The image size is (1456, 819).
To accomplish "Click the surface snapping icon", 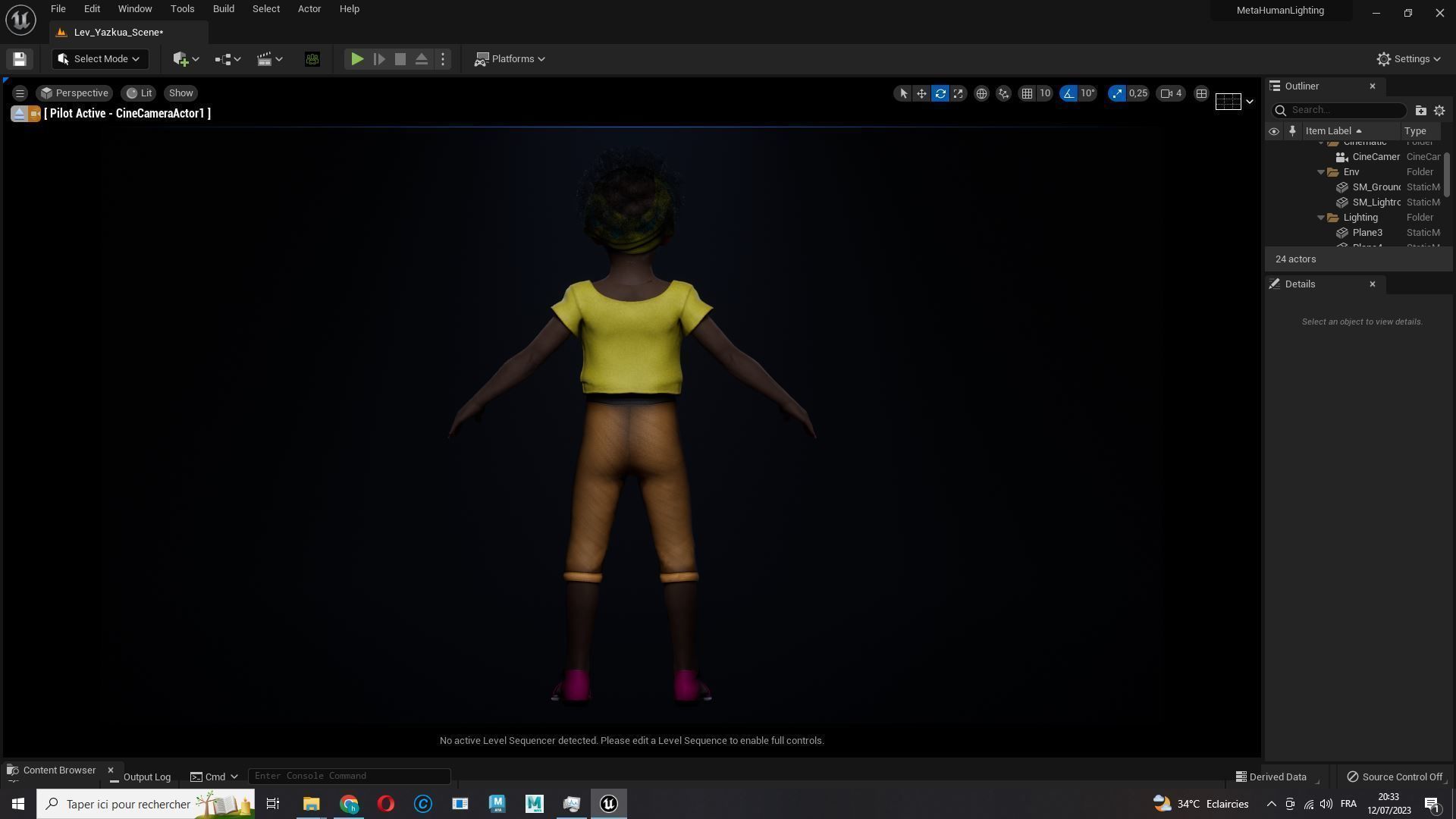I will (1003, 93).
